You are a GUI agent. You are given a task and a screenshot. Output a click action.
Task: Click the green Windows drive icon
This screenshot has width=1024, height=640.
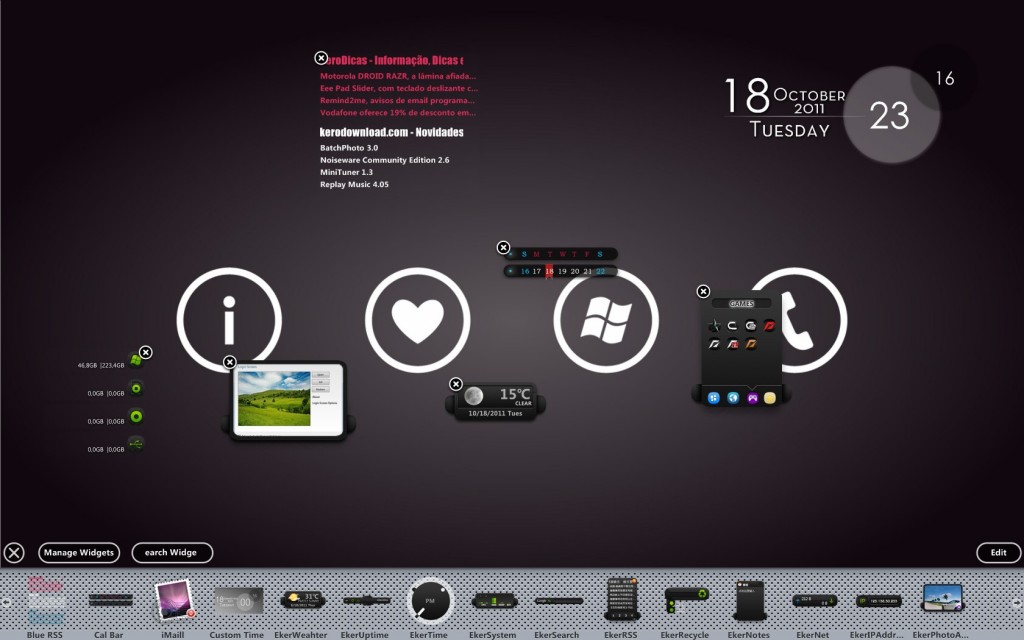(135, 360)
